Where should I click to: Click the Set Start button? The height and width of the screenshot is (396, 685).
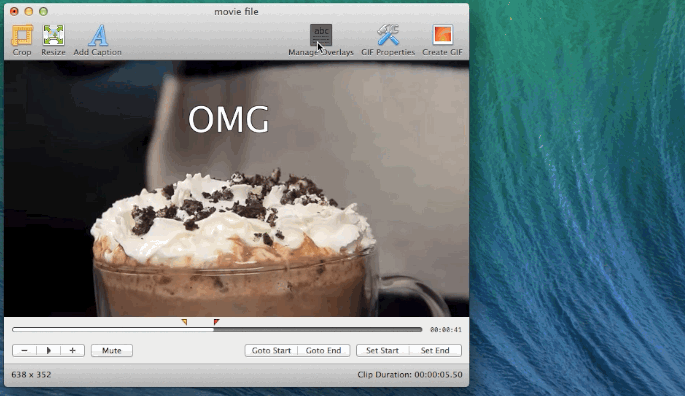pyautogui.click(x=382, y=351)
